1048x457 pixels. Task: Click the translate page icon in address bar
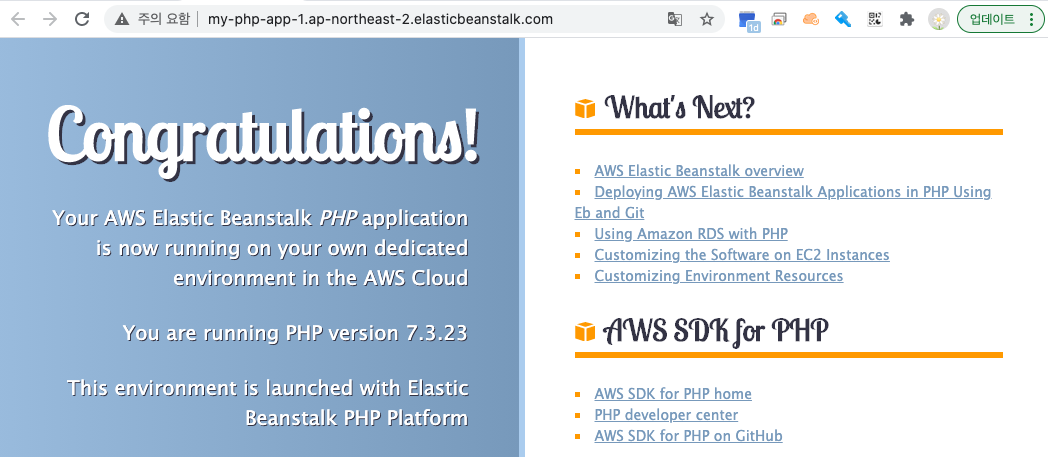[675, 19]
